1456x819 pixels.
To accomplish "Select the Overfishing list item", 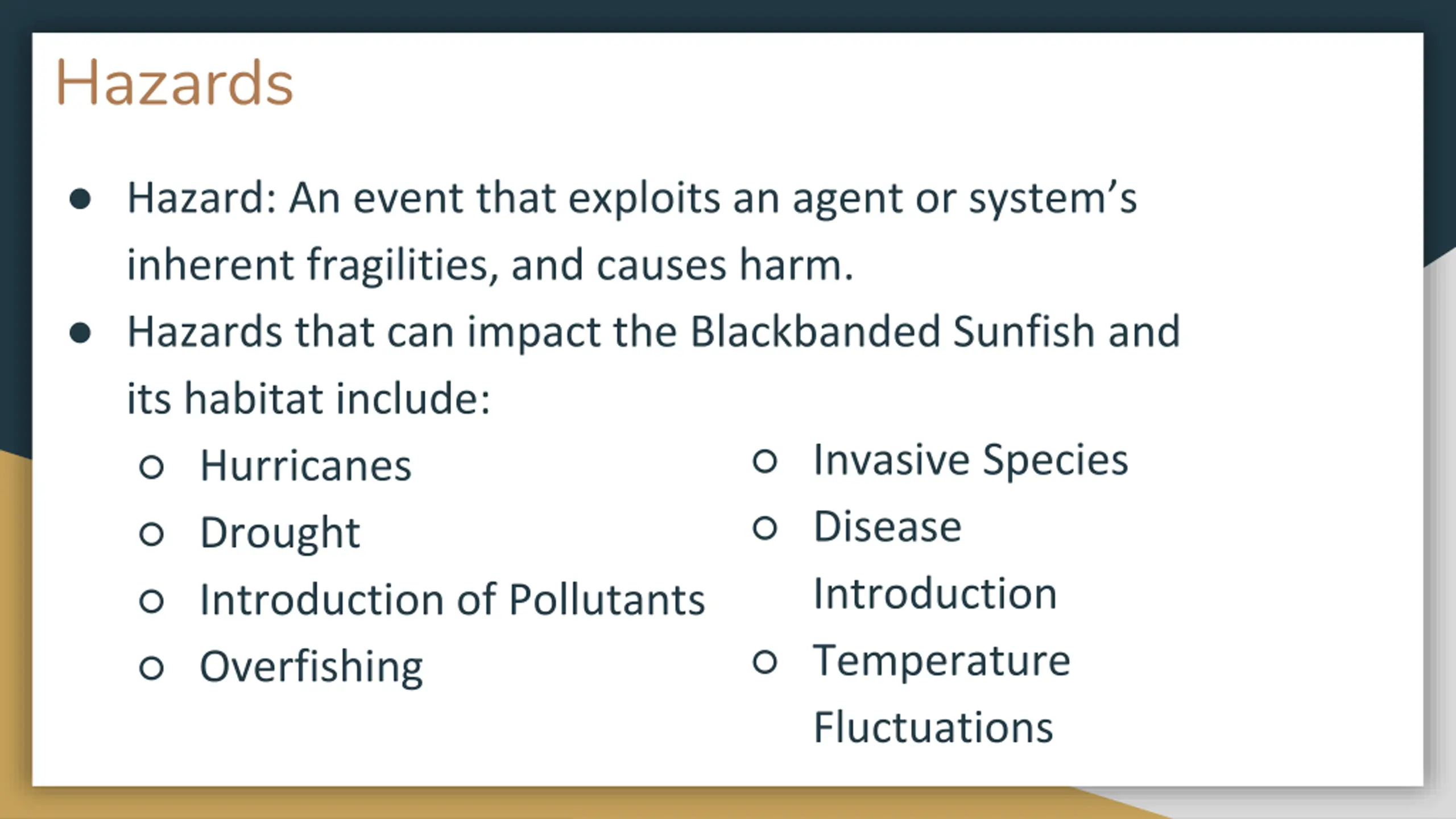I will [x=311, y=667].
